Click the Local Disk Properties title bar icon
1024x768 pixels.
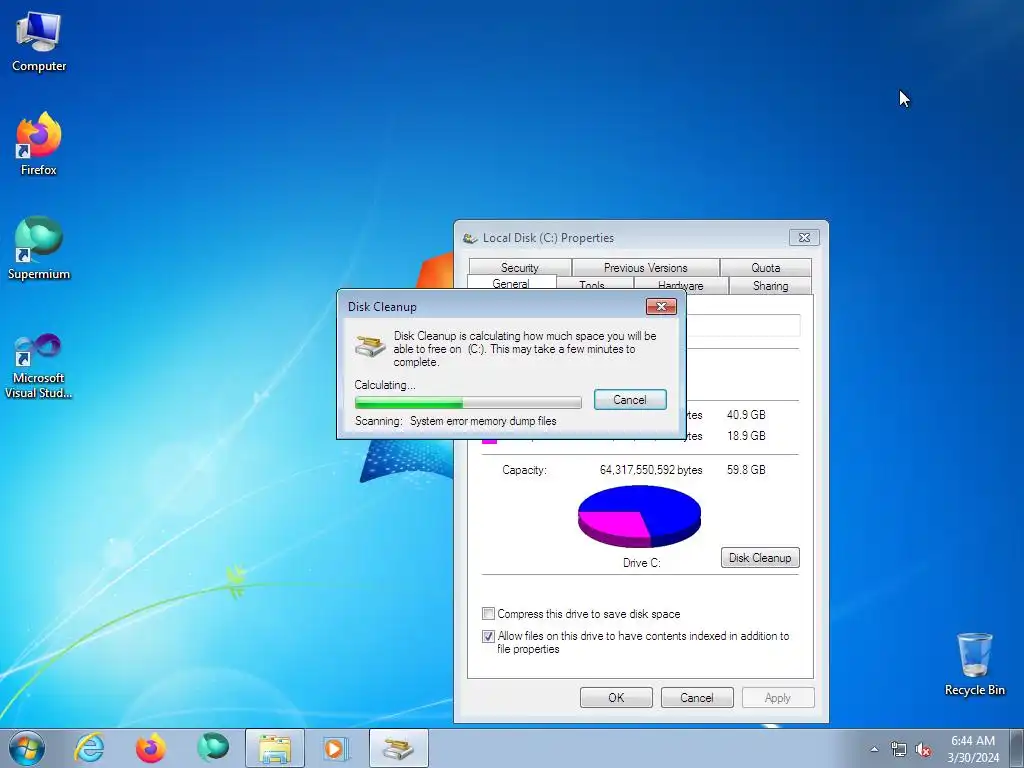470,238
